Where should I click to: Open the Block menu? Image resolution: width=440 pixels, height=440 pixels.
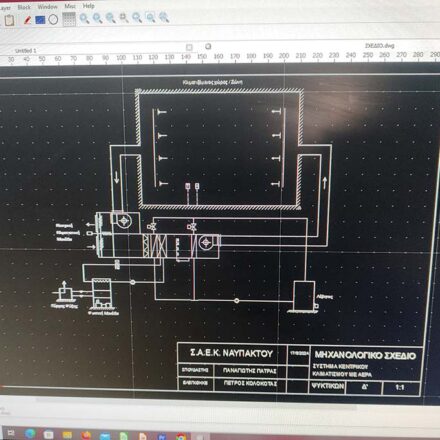(24, 7)
